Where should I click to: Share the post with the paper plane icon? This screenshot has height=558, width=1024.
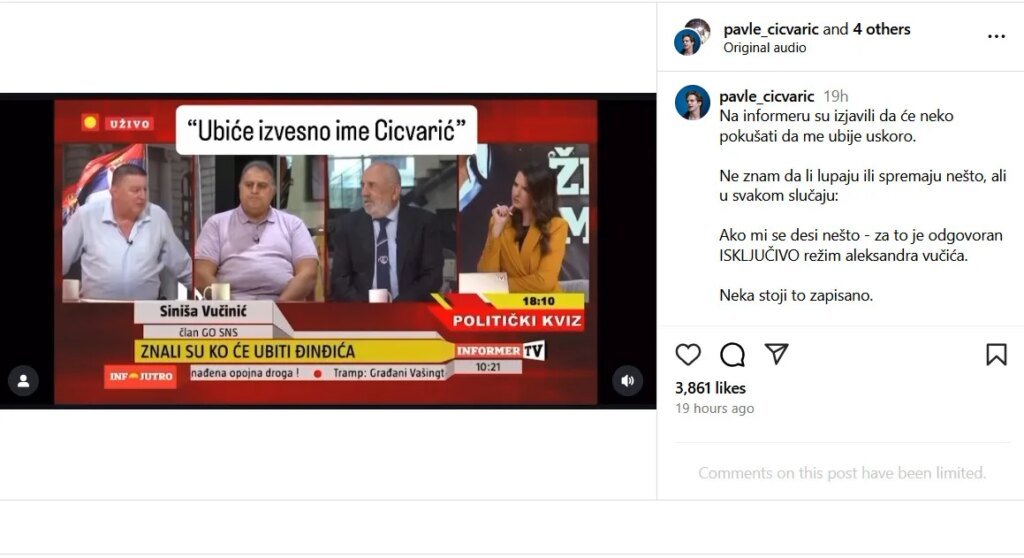(x=776, y=354)
